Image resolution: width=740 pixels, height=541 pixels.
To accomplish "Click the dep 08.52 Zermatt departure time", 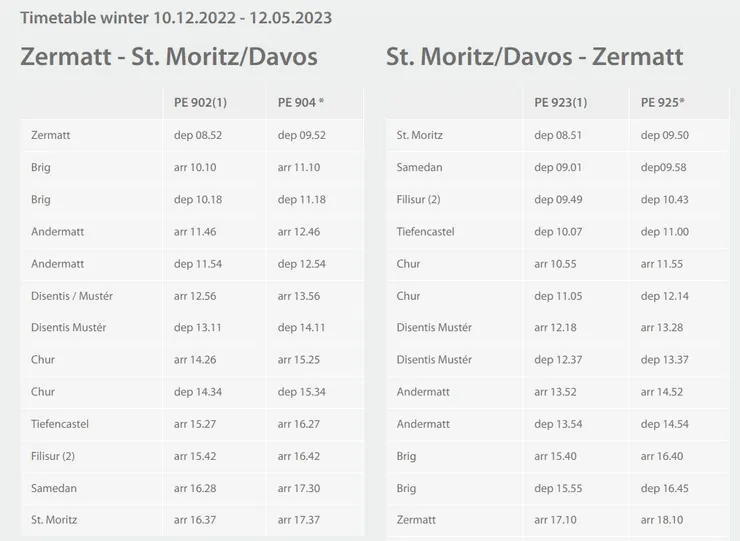I will coord(198,135).
